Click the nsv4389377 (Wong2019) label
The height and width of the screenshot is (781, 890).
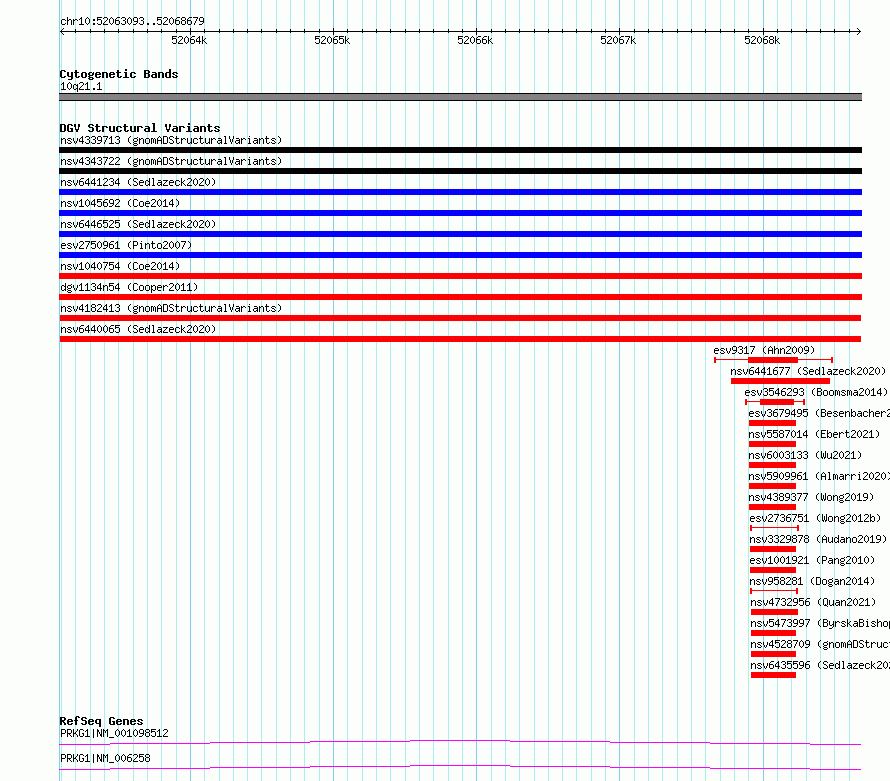[811, 497]
